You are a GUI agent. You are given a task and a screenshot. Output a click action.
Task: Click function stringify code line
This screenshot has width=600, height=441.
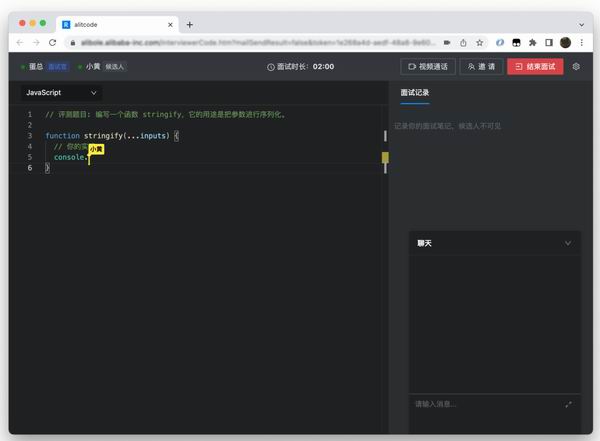click(111, 136)
